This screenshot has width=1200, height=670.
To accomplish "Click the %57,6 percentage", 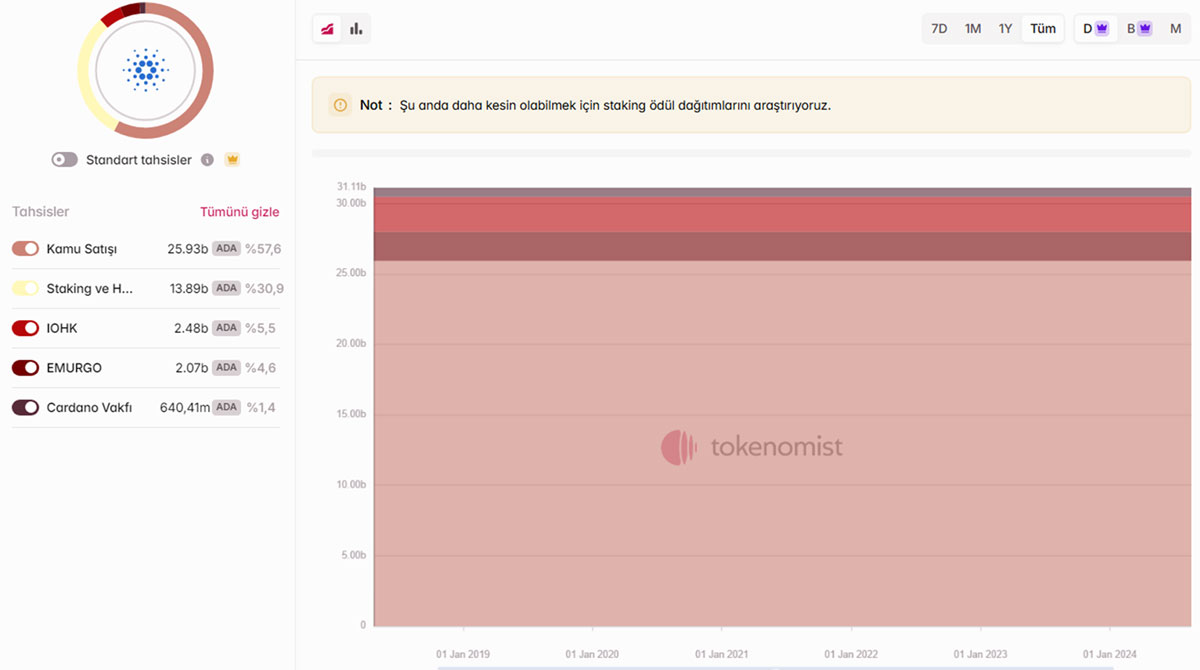I will coord(263,248).
